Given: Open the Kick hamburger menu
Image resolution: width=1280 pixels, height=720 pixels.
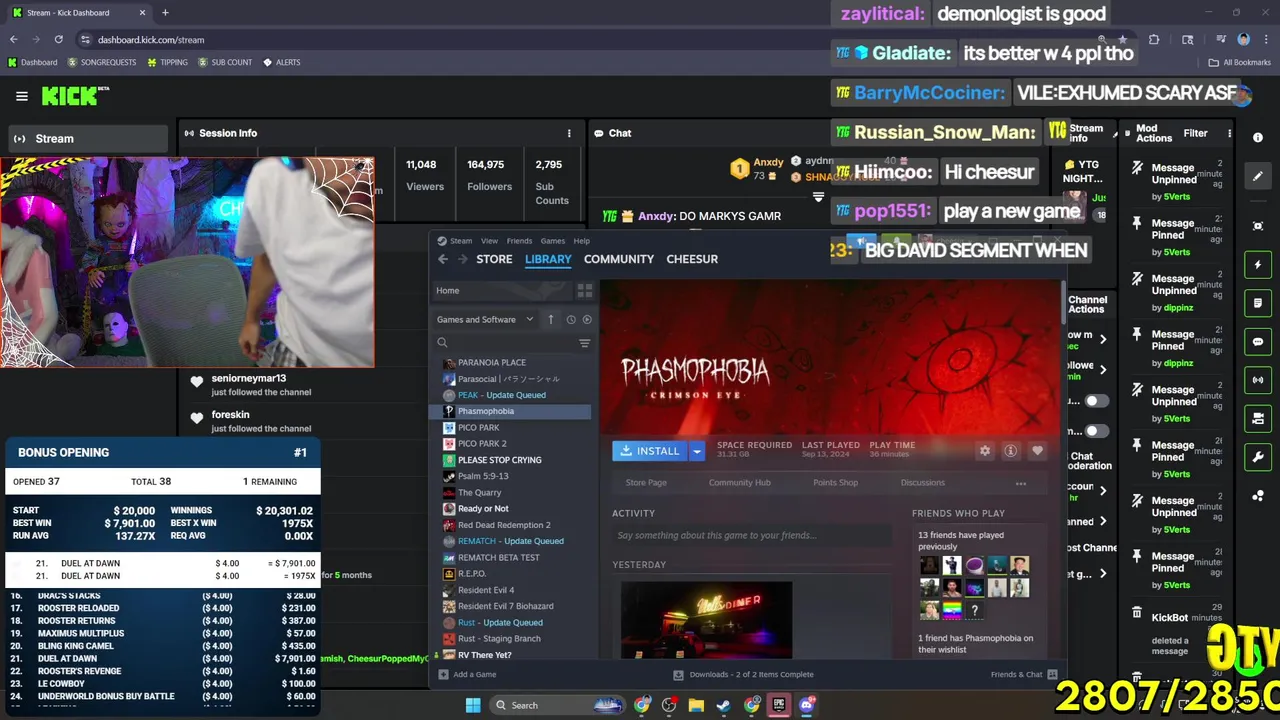Looking at the screenshot, I should 22,96.
